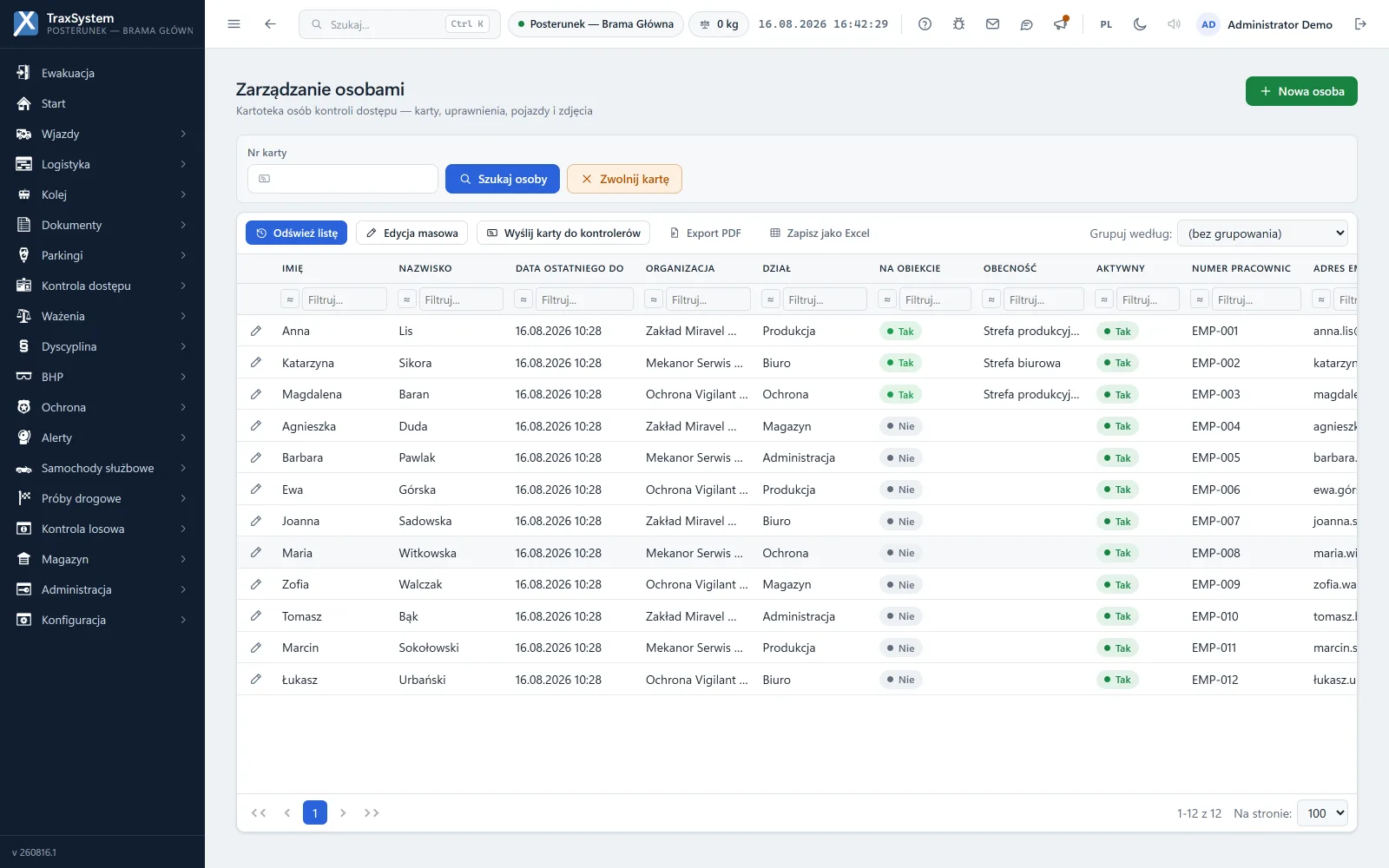
Task: Edit the Katarzyna Sikora row pencil
Action: 256,363
